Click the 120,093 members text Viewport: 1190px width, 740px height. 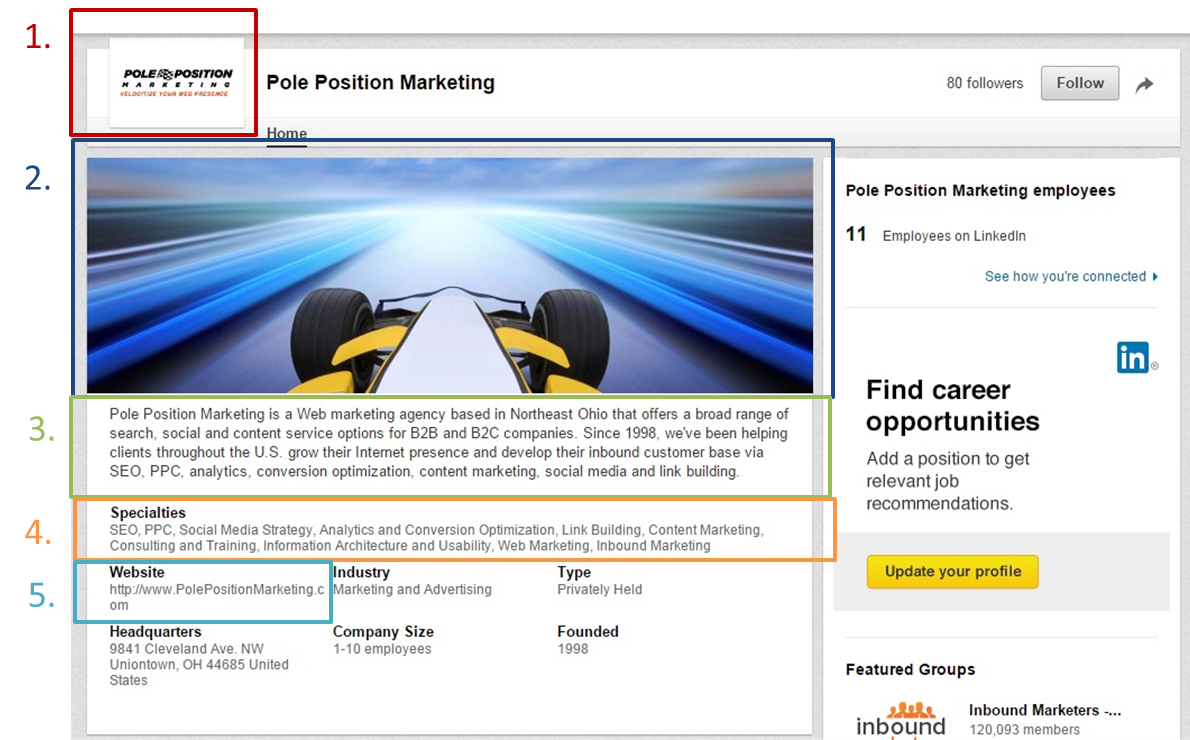(1024, 729)
